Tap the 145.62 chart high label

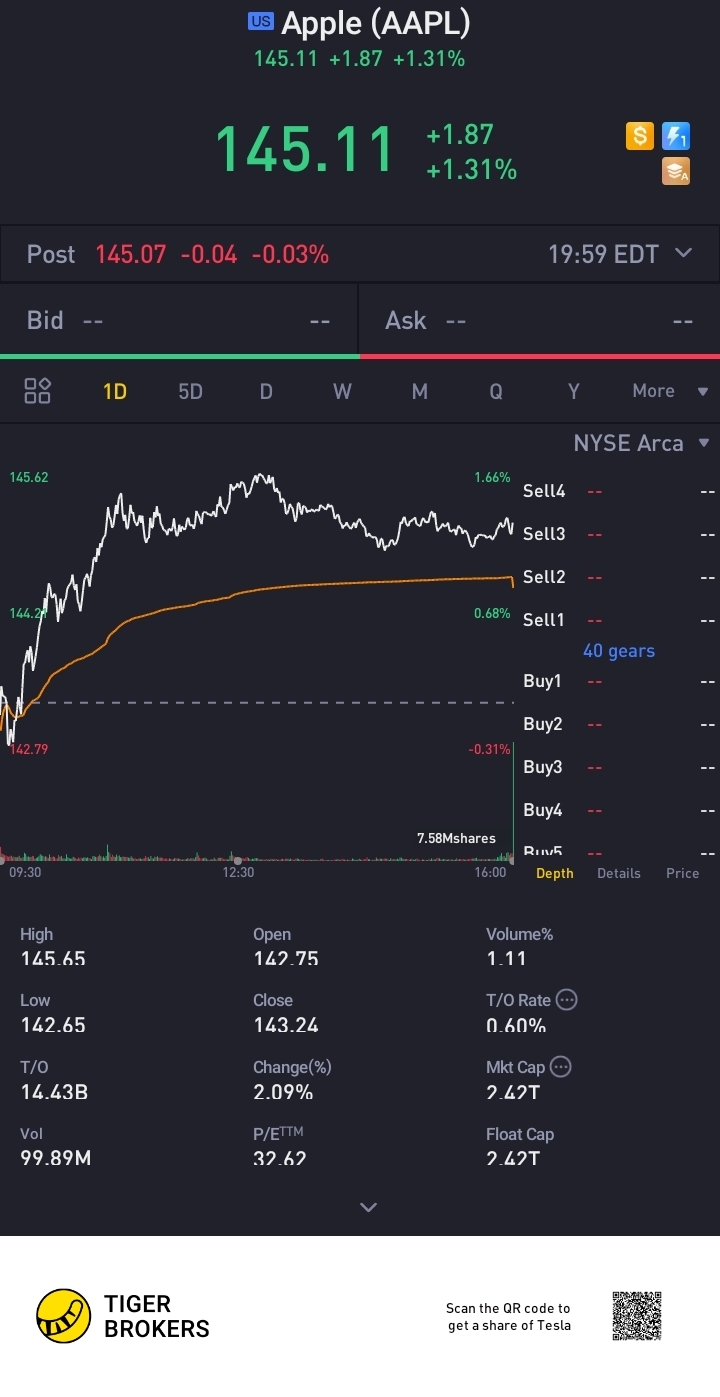point(29,477)
